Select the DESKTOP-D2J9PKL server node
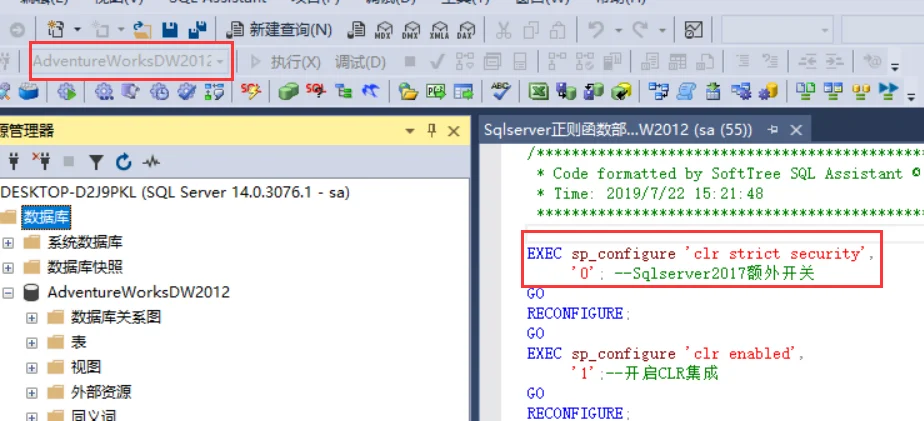The width and height of the screenshot is (924, 421). click(176, 192)
